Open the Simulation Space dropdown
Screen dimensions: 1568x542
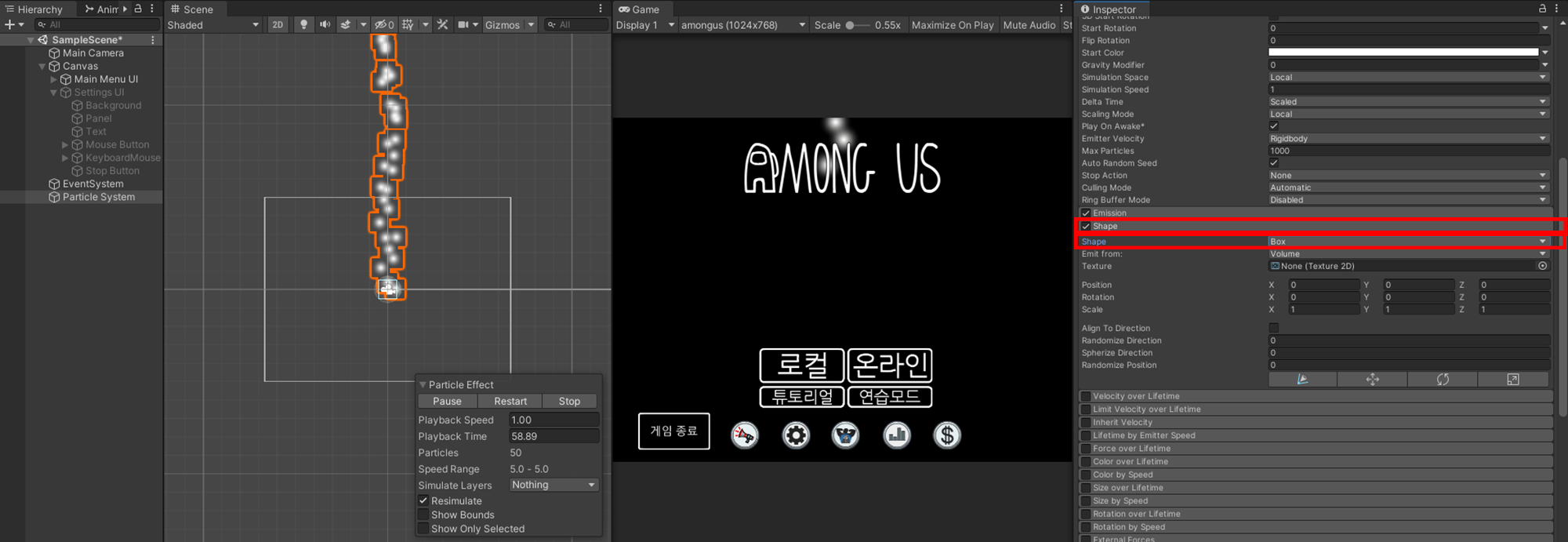tap(1408, 78)
